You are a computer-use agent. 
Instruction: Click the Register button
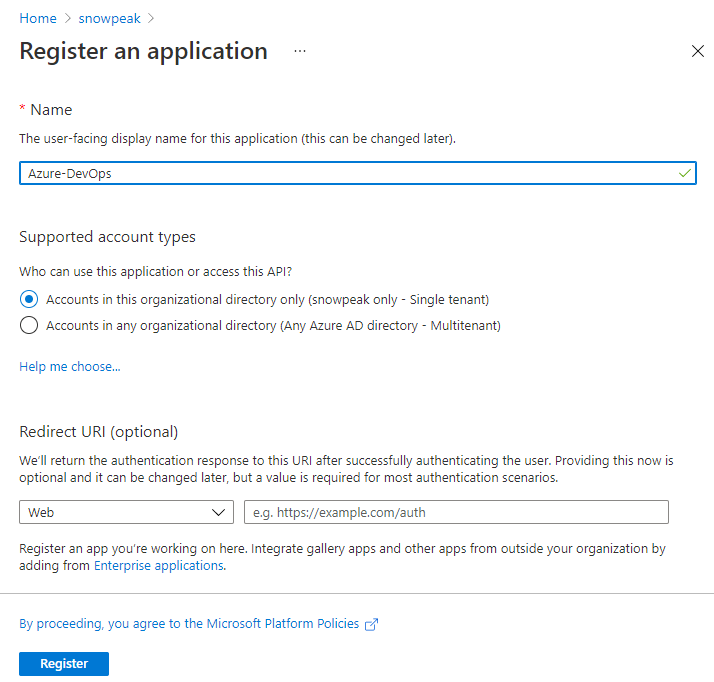64,664
